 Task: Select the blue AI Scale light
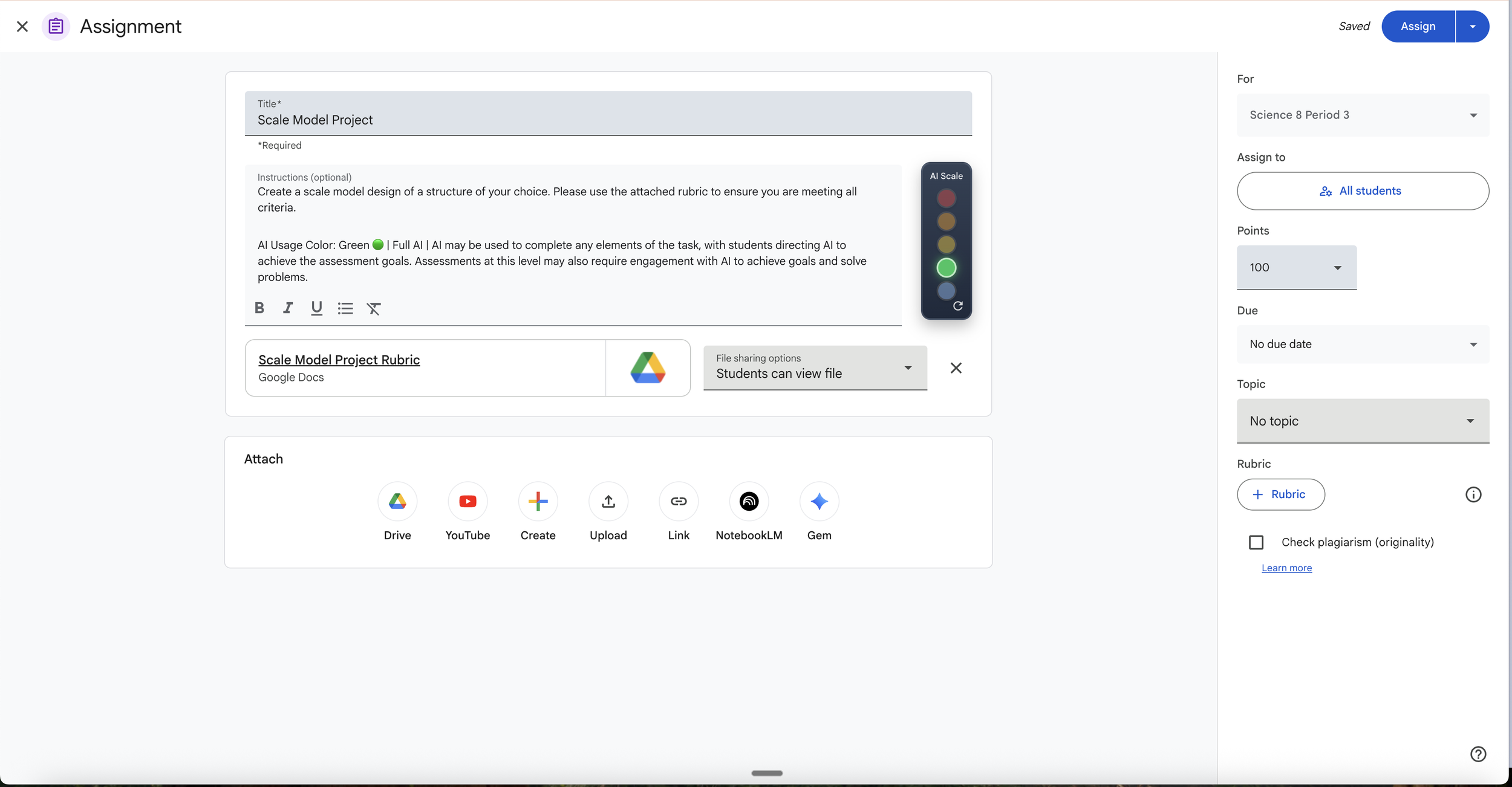tap(946, 291)
